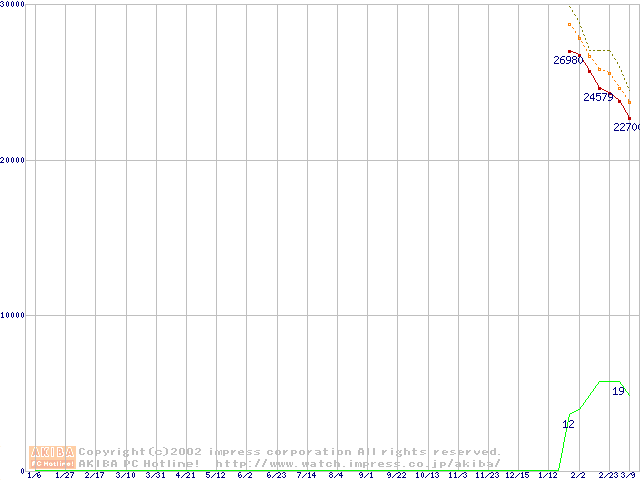Select the 2/2 date on the x-axis

pos(578,475)
